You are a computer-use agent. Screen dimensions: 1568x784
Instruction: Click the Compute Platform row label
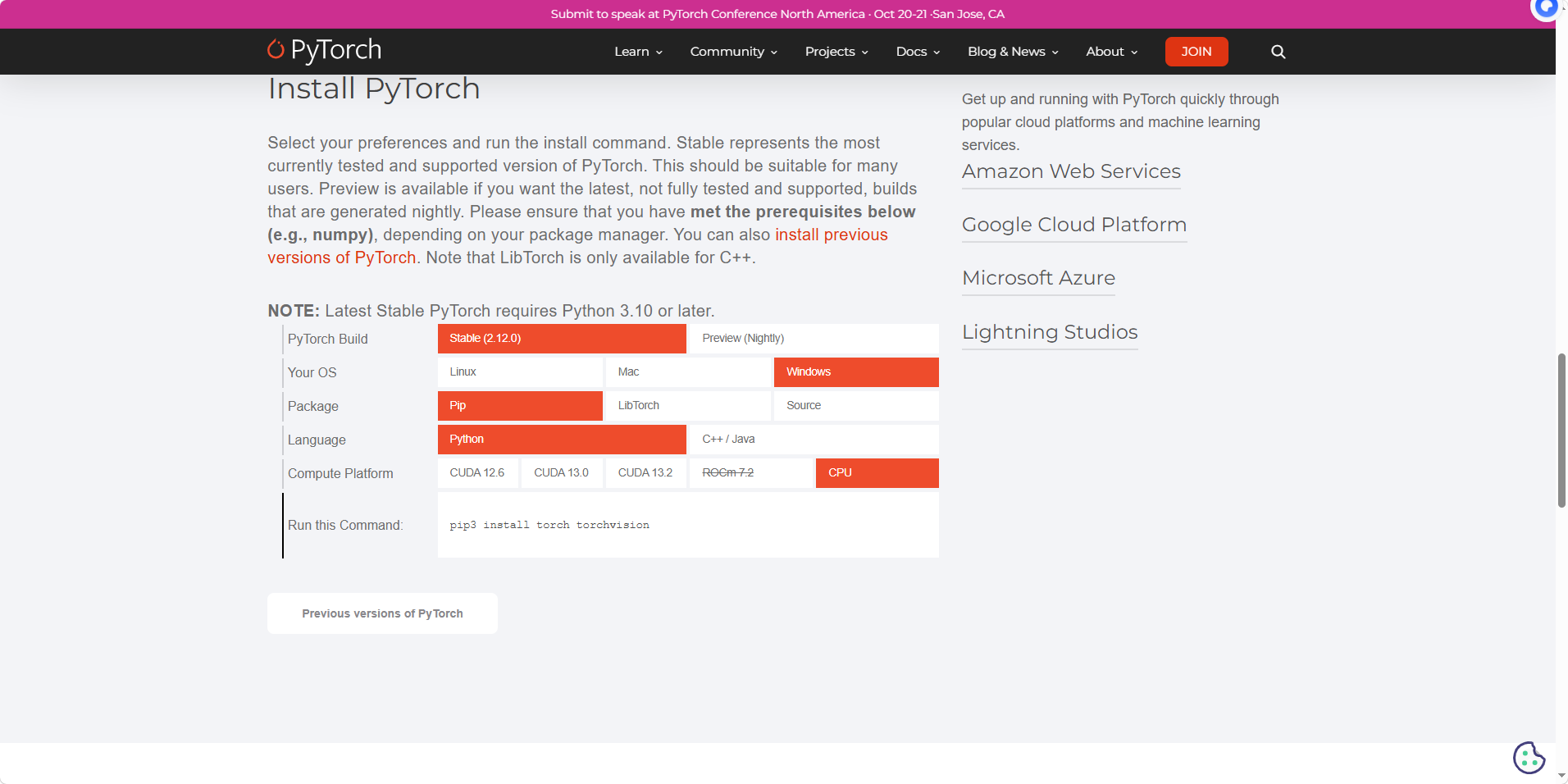point(340,473)
